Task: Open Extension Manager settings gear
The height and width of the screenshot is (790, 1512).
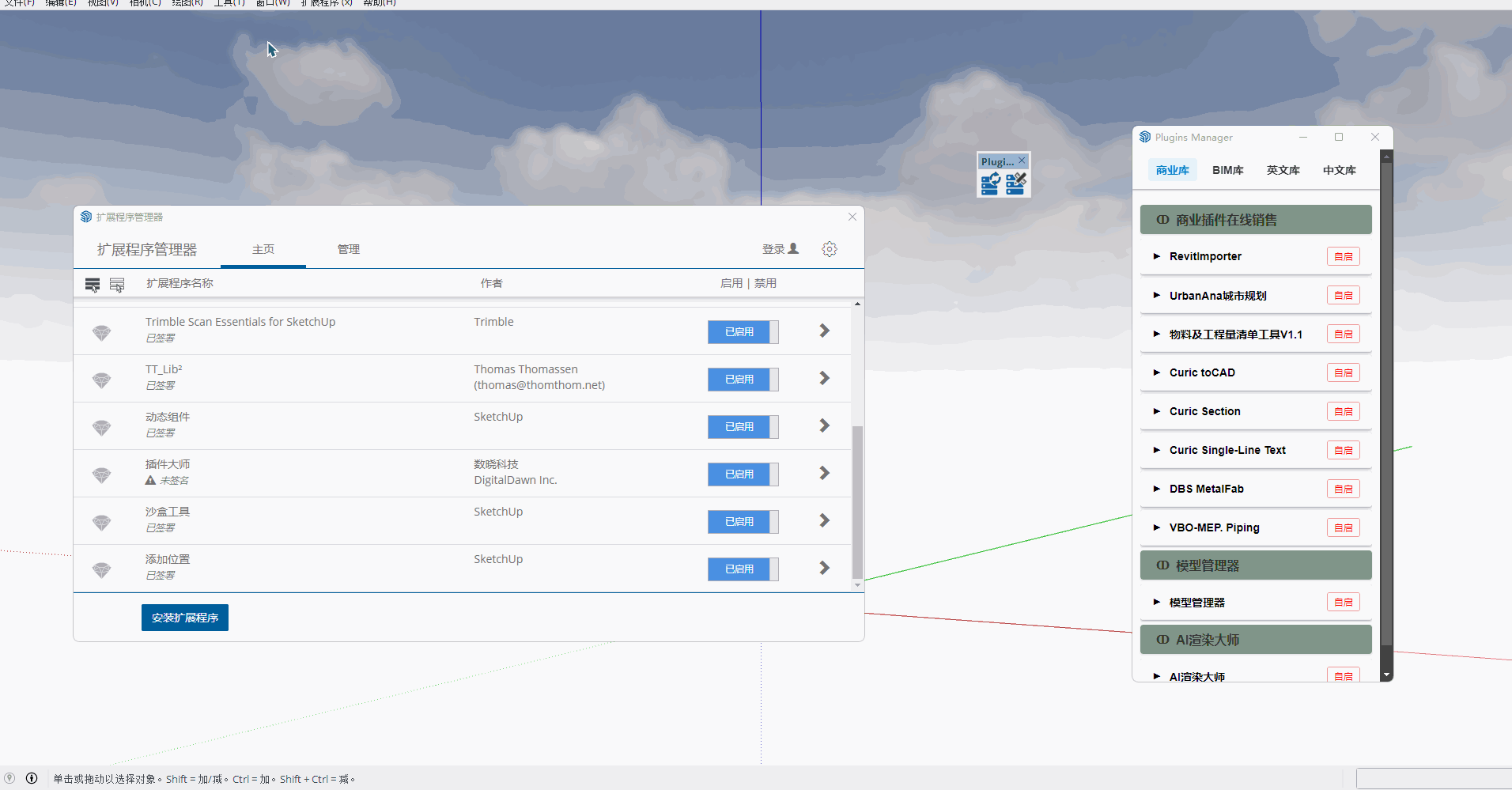Action: 829,249
